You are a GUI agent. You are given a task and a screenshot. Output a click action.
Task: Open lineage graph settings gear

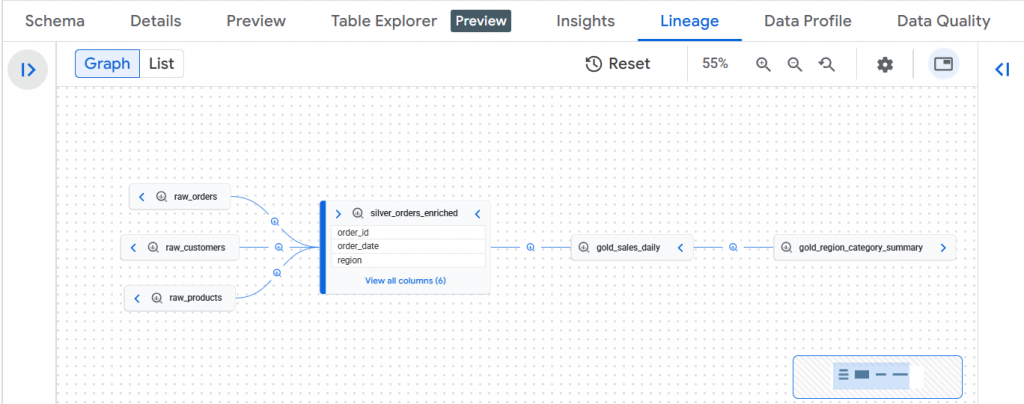pyautogui.click(x=885, y=64)
